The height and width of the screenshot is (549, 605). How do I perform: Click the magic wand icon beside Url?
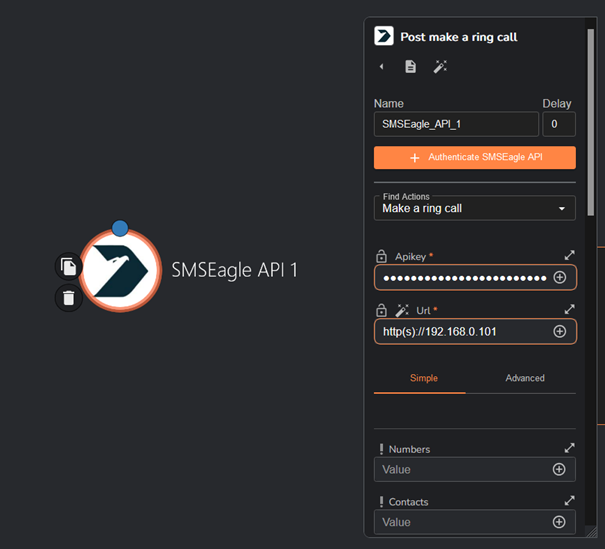(402, 310)
